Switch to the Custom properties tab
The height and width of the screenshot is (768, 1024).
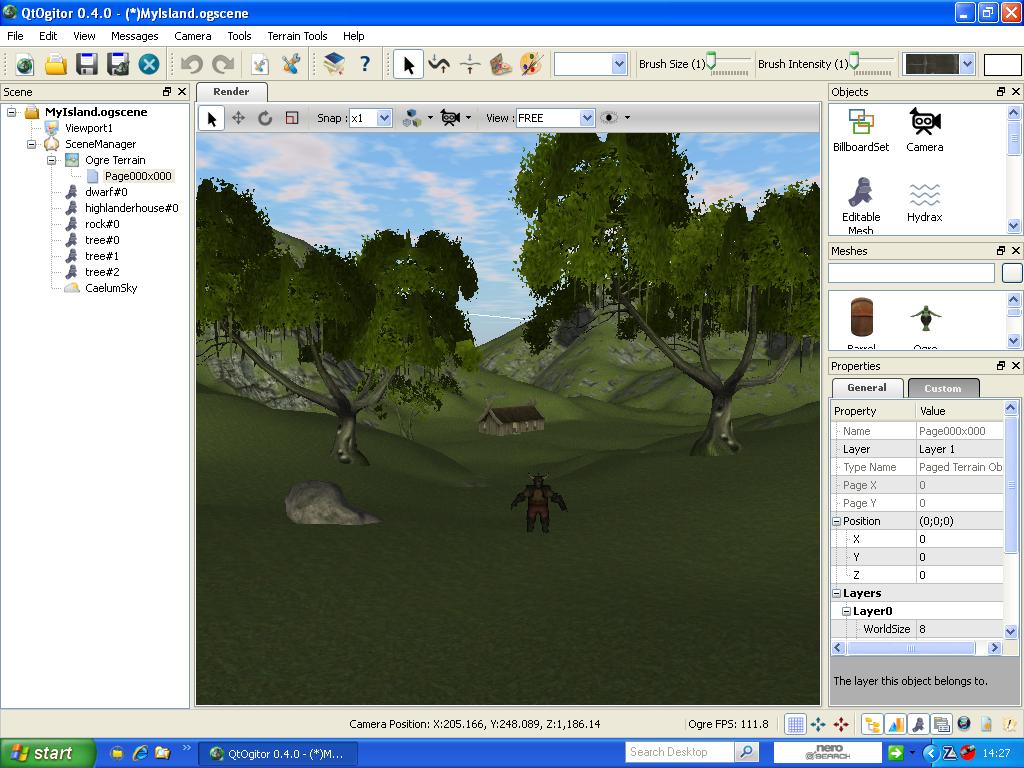point(942,388)
